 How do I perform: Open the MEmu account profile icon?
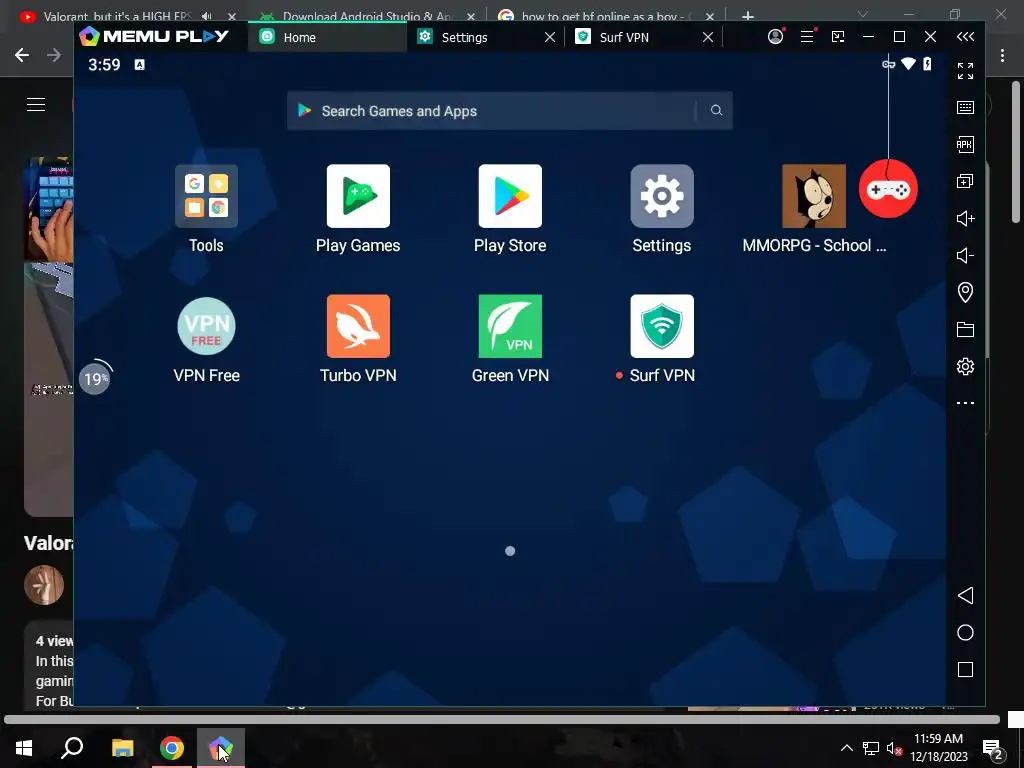776,37
